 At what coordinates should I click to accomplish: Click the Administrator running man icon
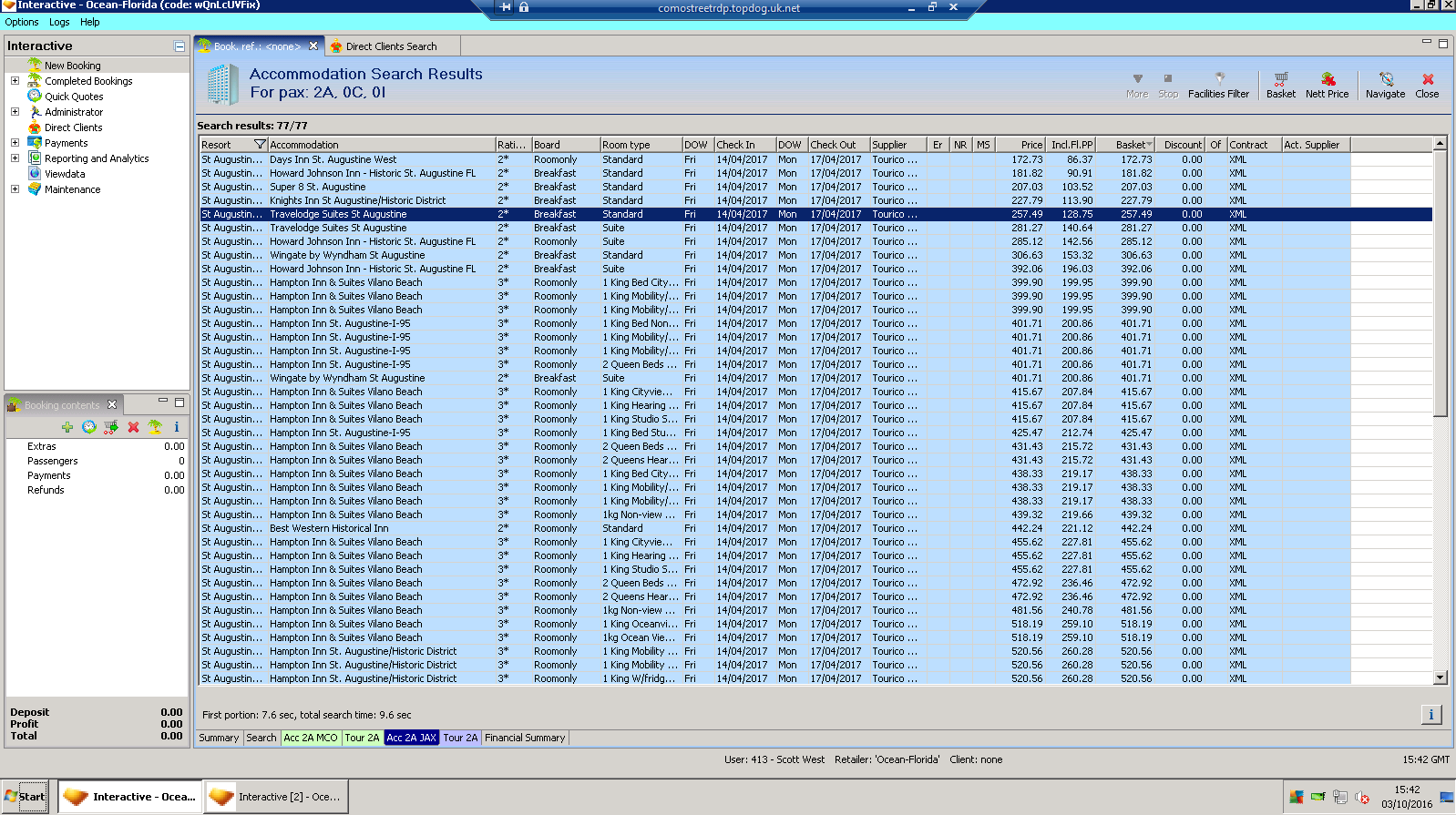pos(35,111)
